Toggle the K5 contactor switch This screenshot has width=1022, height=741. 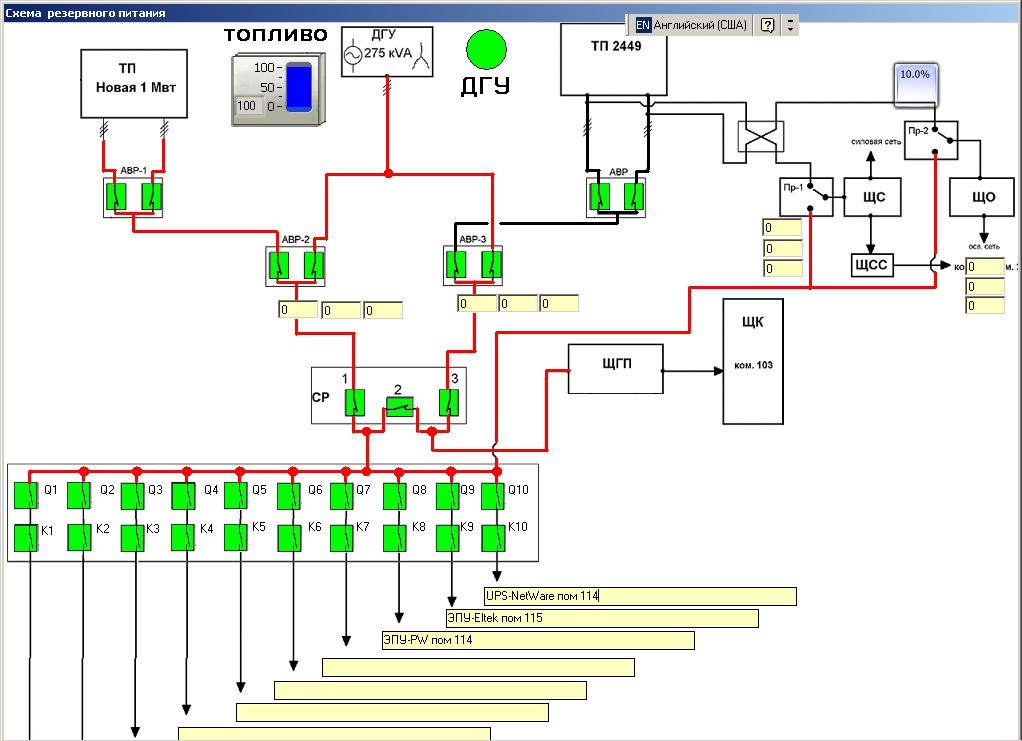tap(236, 537)
